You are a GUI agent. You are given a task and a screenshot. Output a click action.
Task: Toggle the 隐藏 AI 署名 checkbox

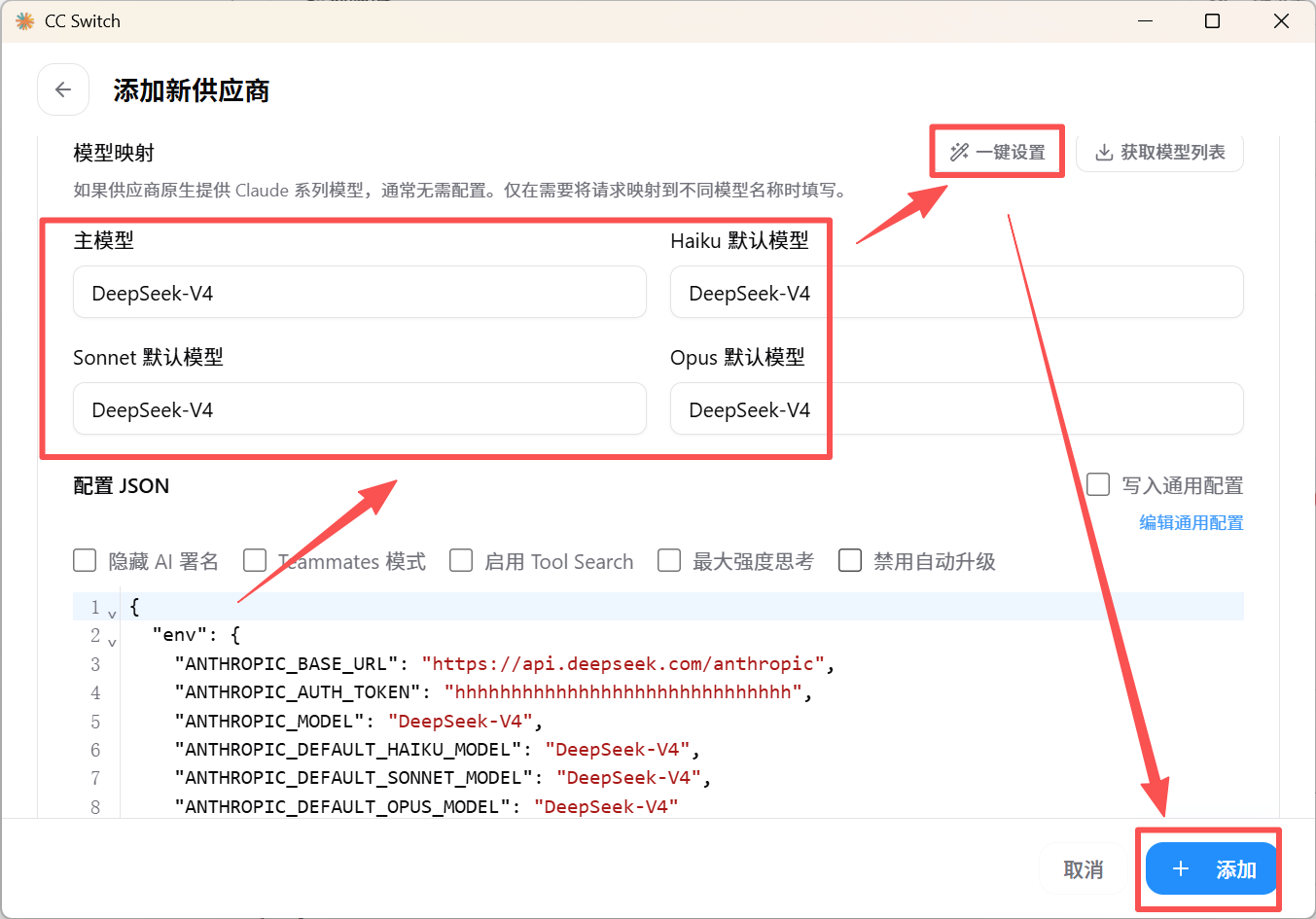[x=85, y=561]
